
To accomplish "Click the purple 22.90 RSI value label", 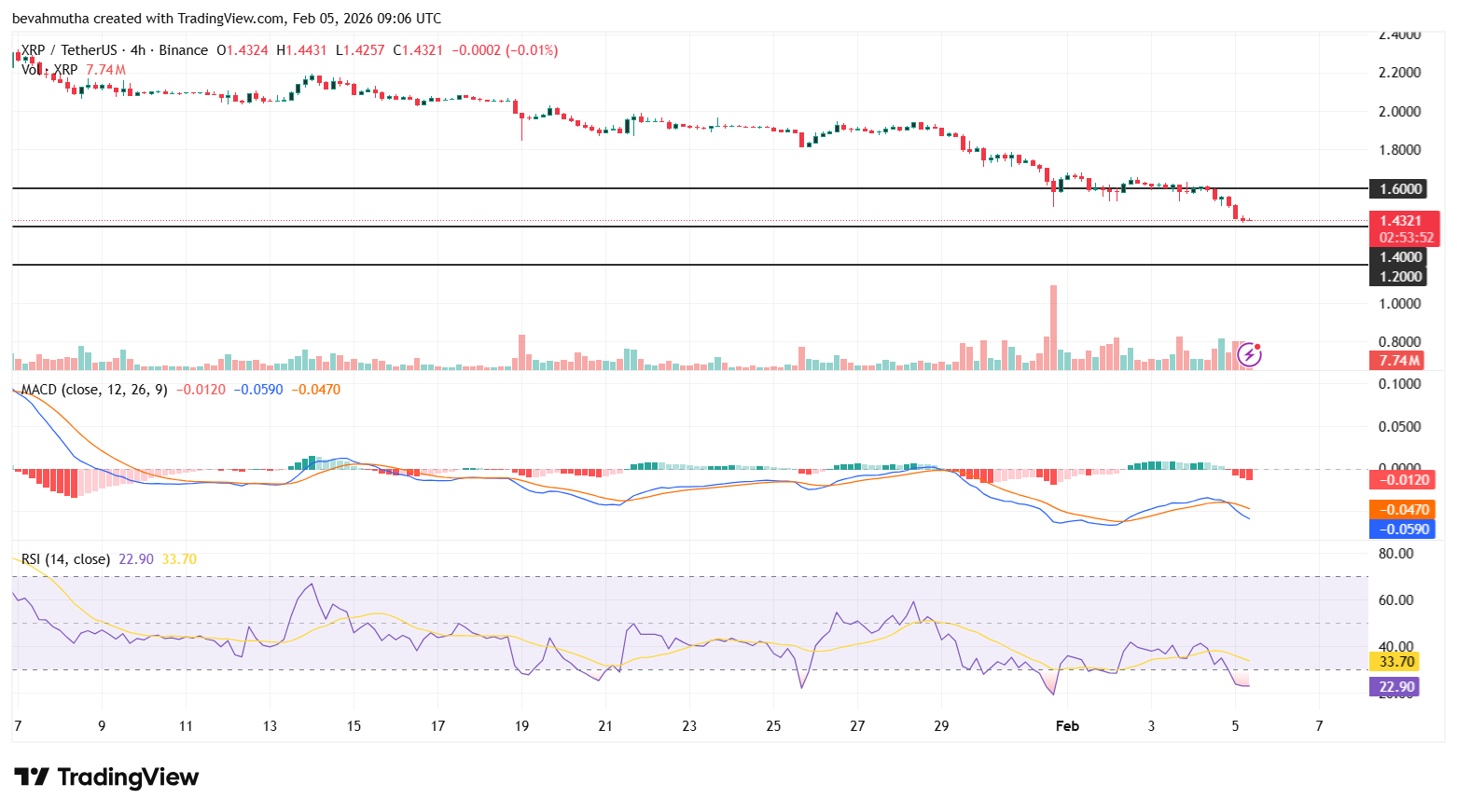I will (x=1393, y=686).
